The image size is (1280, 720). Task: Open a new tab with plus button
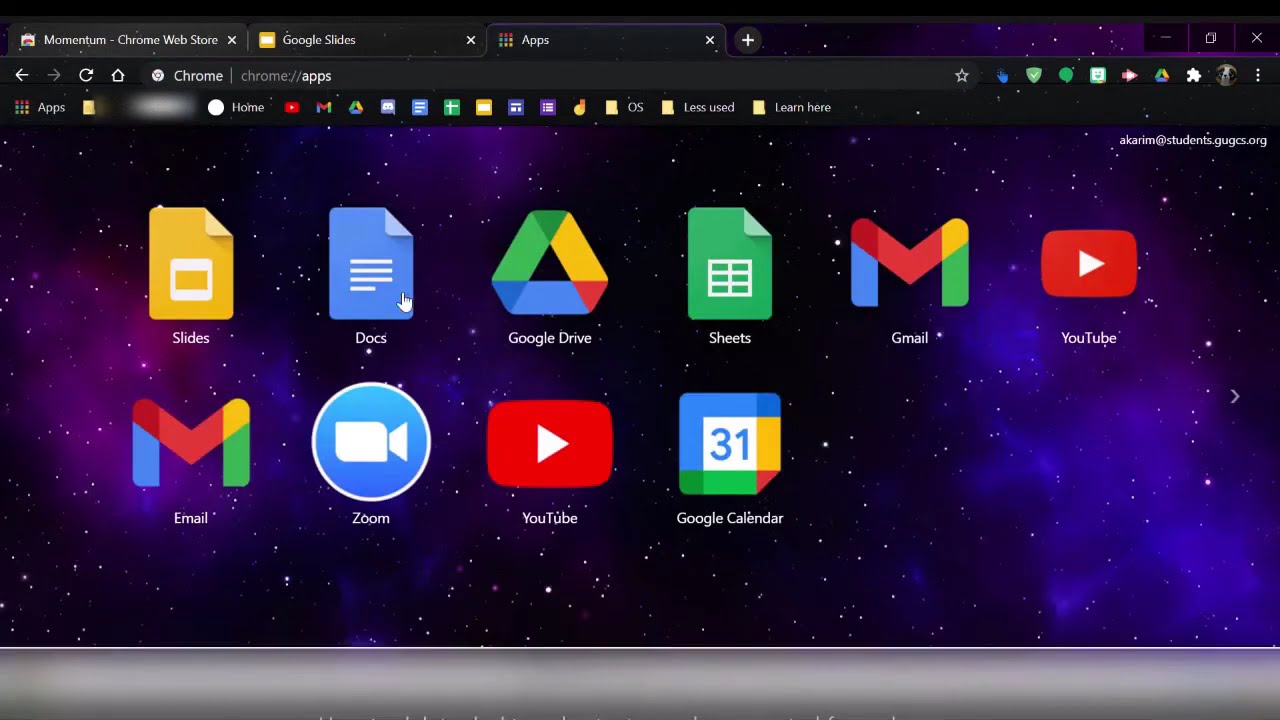[748, 40]
